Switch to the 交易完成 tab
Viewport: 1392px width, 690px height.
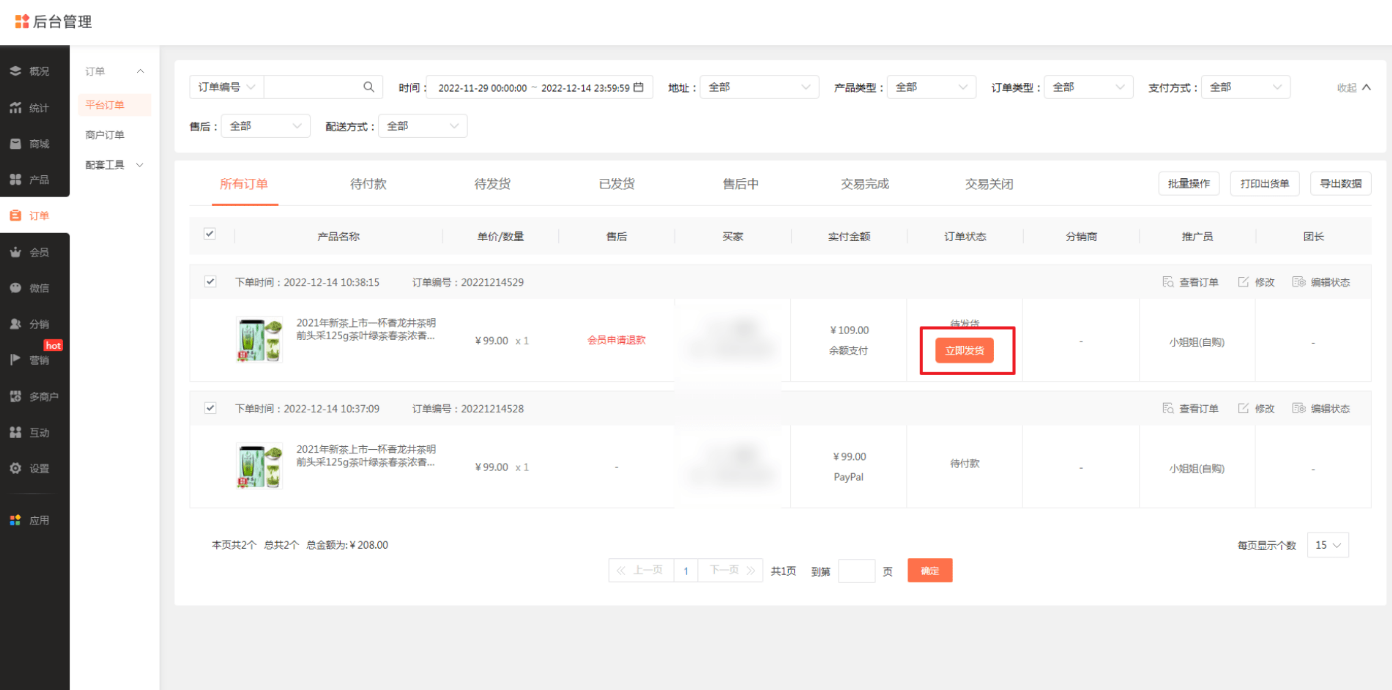[x=865, y=184]
